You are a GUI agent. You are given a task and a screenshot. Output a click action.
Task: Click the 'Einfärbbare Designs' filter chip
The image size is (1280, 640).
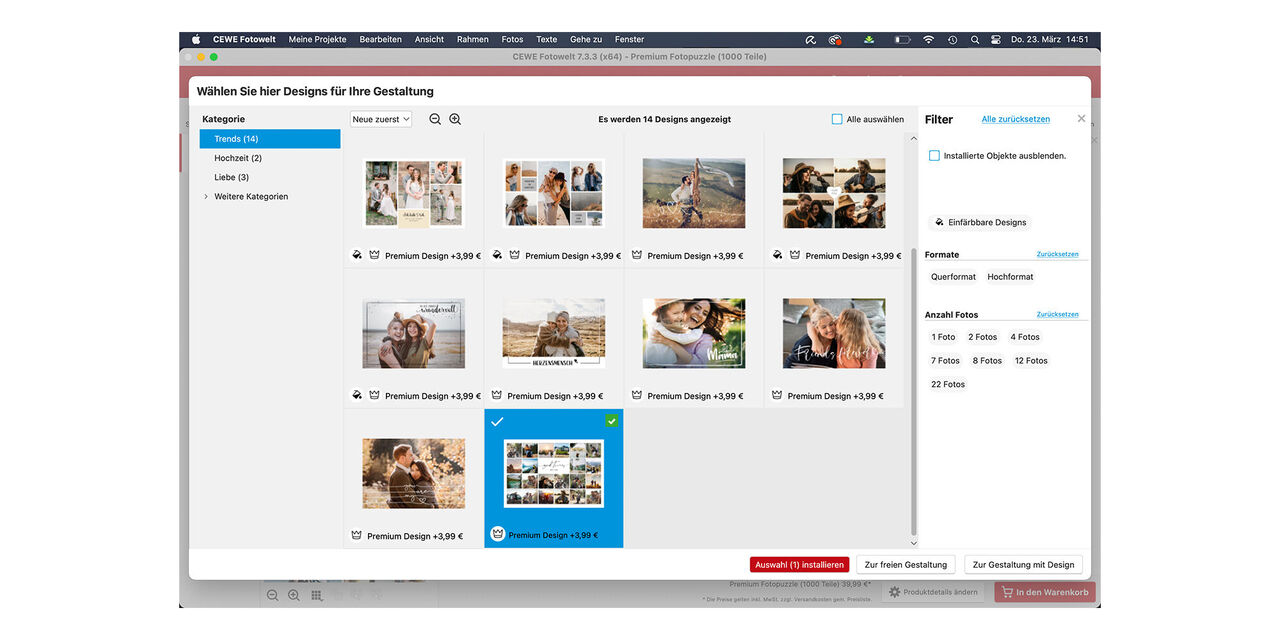tap(979, 222)
